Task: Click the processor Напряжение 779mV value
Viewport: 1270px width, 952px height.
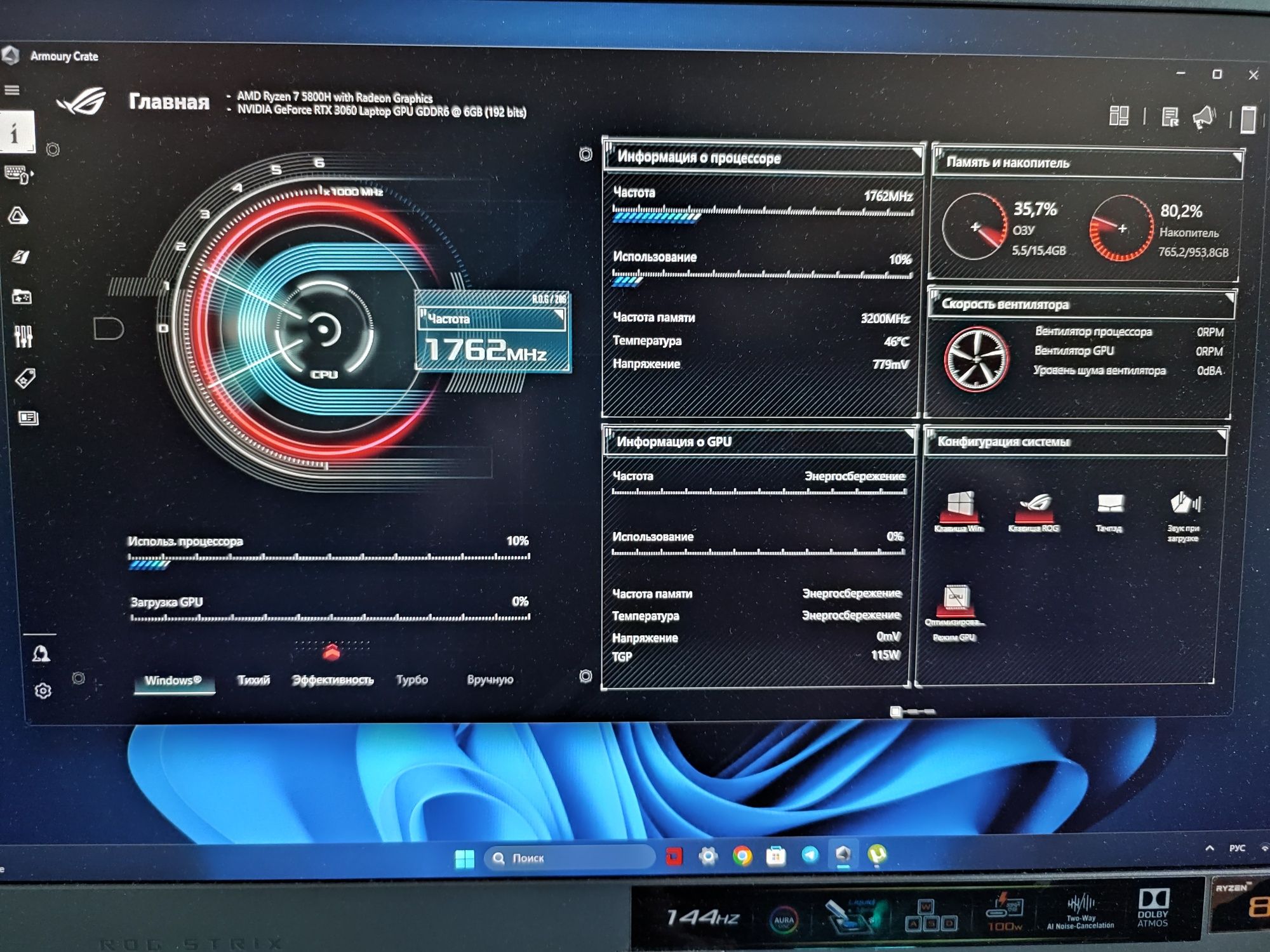Action: click(891, 364)
